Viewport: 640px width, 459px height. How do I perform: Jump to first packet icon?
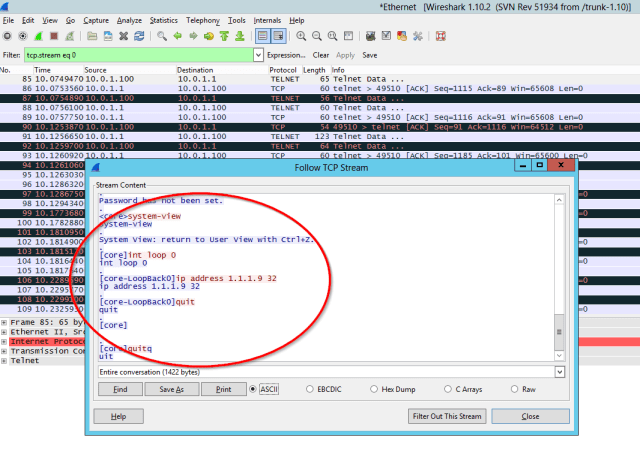point(224,36)
